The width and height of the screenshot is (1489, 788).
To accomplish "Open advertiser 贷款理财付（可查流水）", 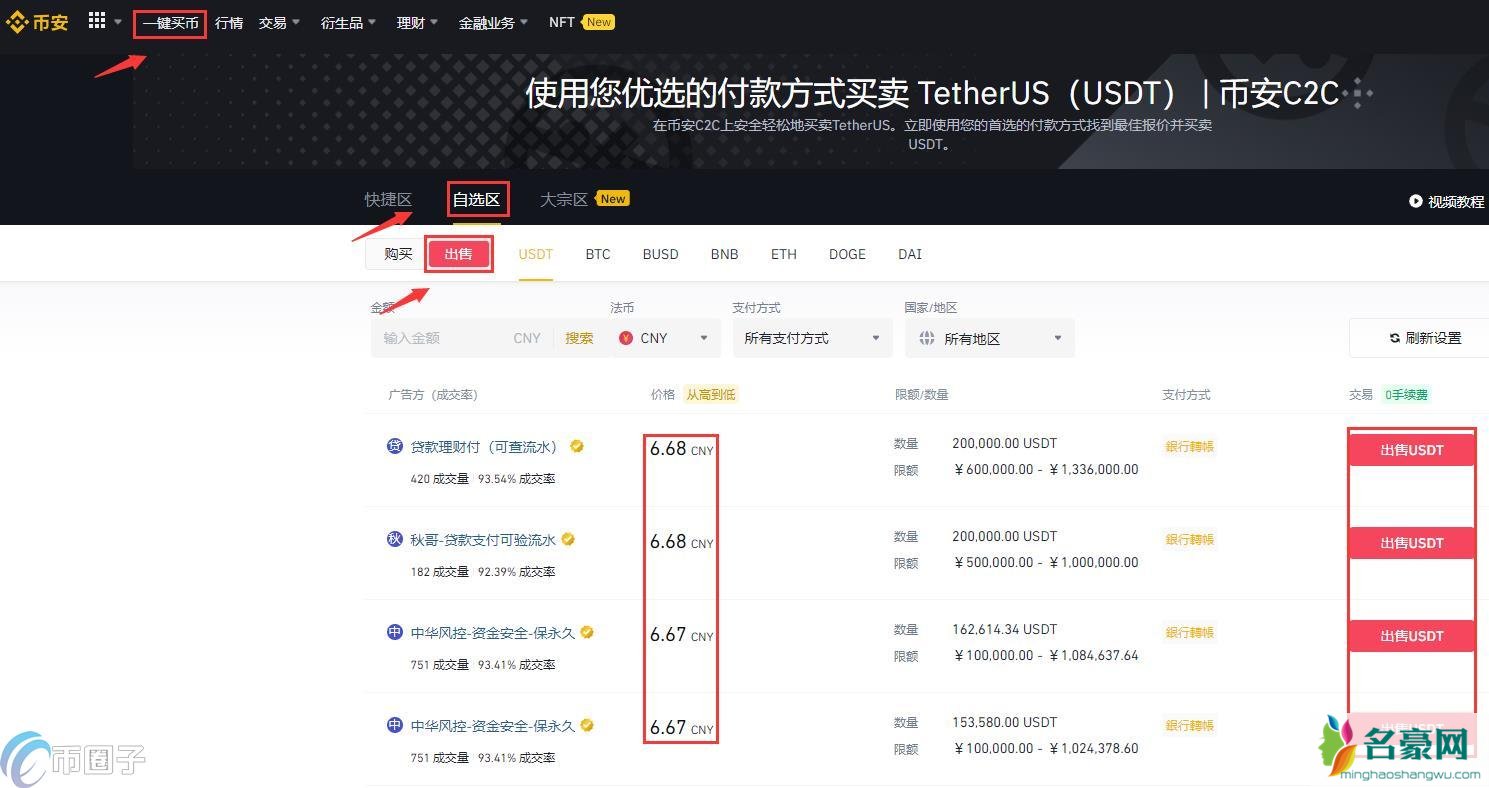I will coord(484,447).
